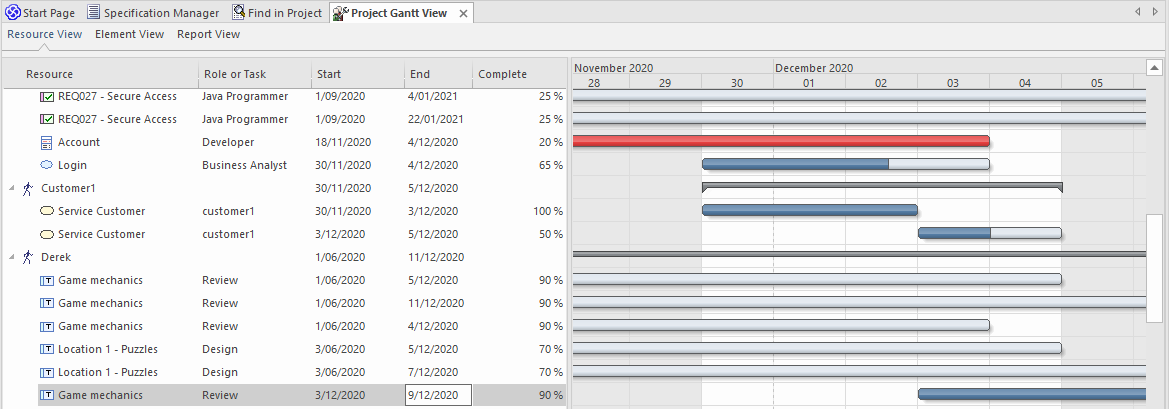Open the Report View tab
The height and width of the screenshot is (409, 1169).
point(208,34)
